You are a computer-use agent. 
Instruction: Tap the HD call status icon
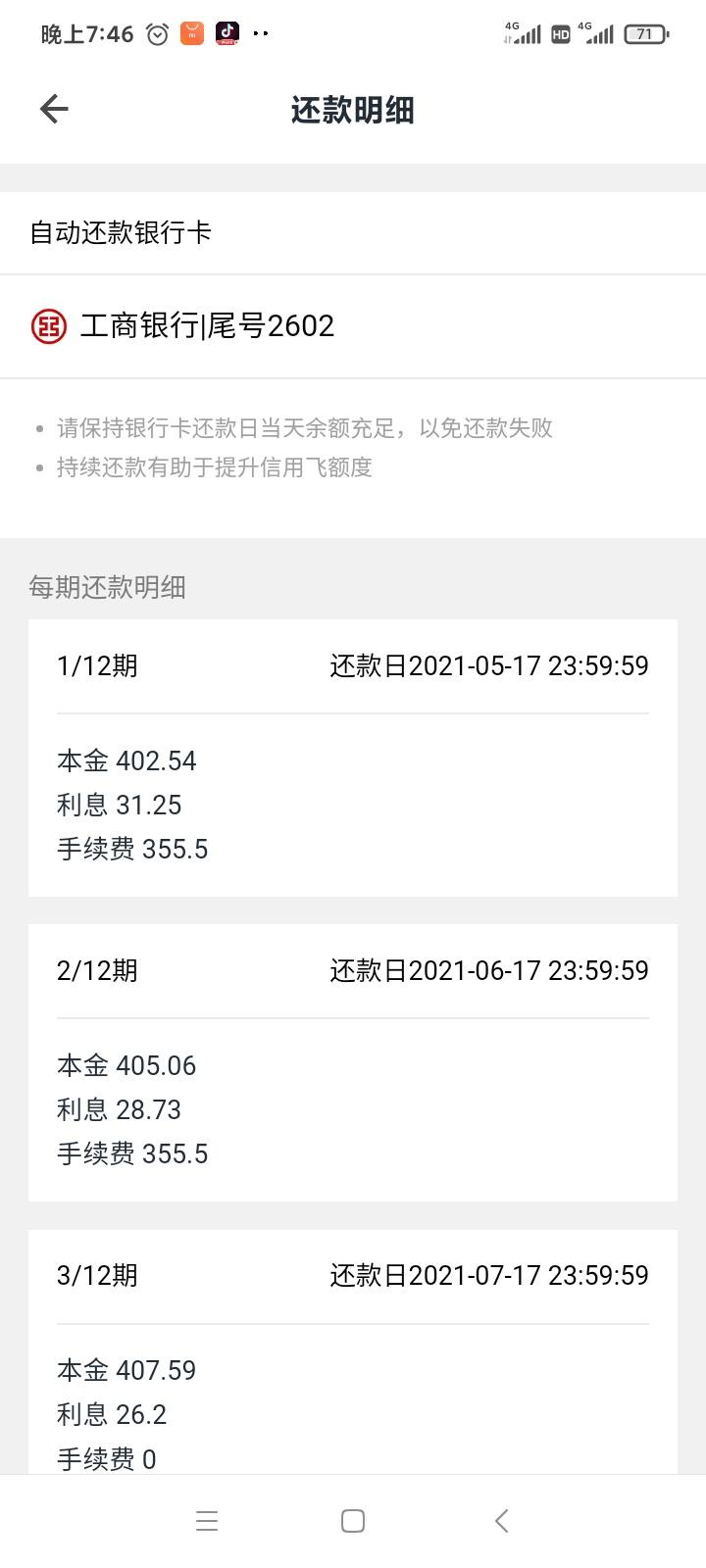(561, 34)
